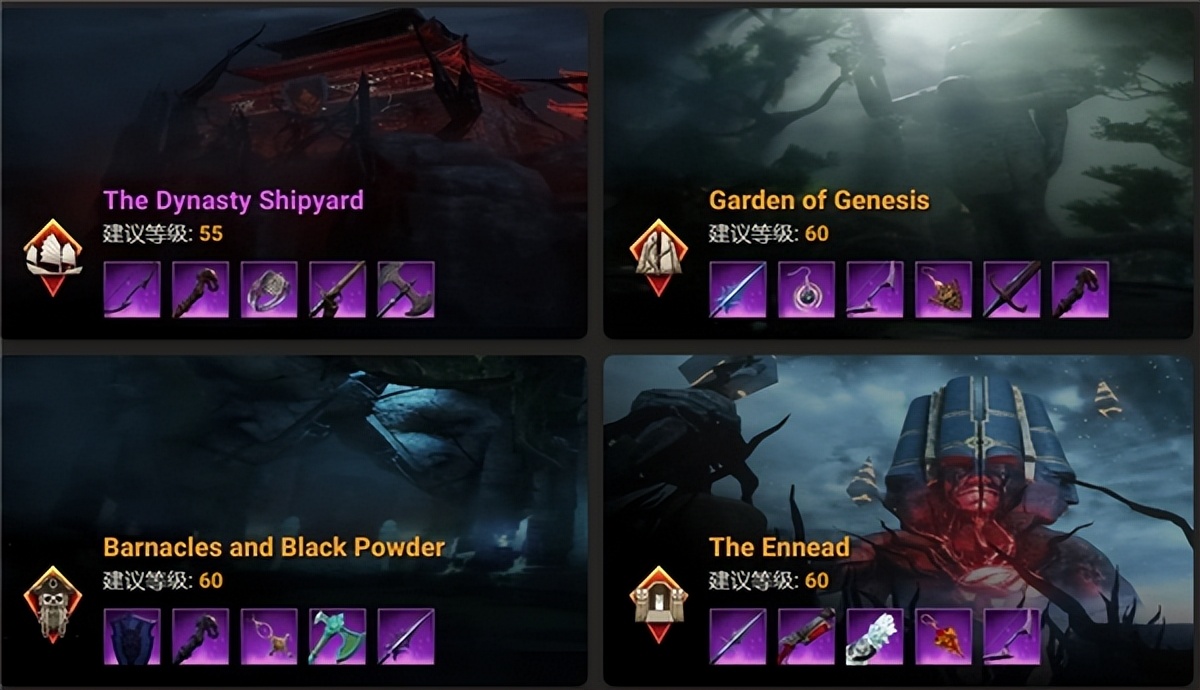Click the red blunderbuss reward in The Ennead
Image resolution: width=1200 pixels, height=690 pixels.
[x=806, y=637]
